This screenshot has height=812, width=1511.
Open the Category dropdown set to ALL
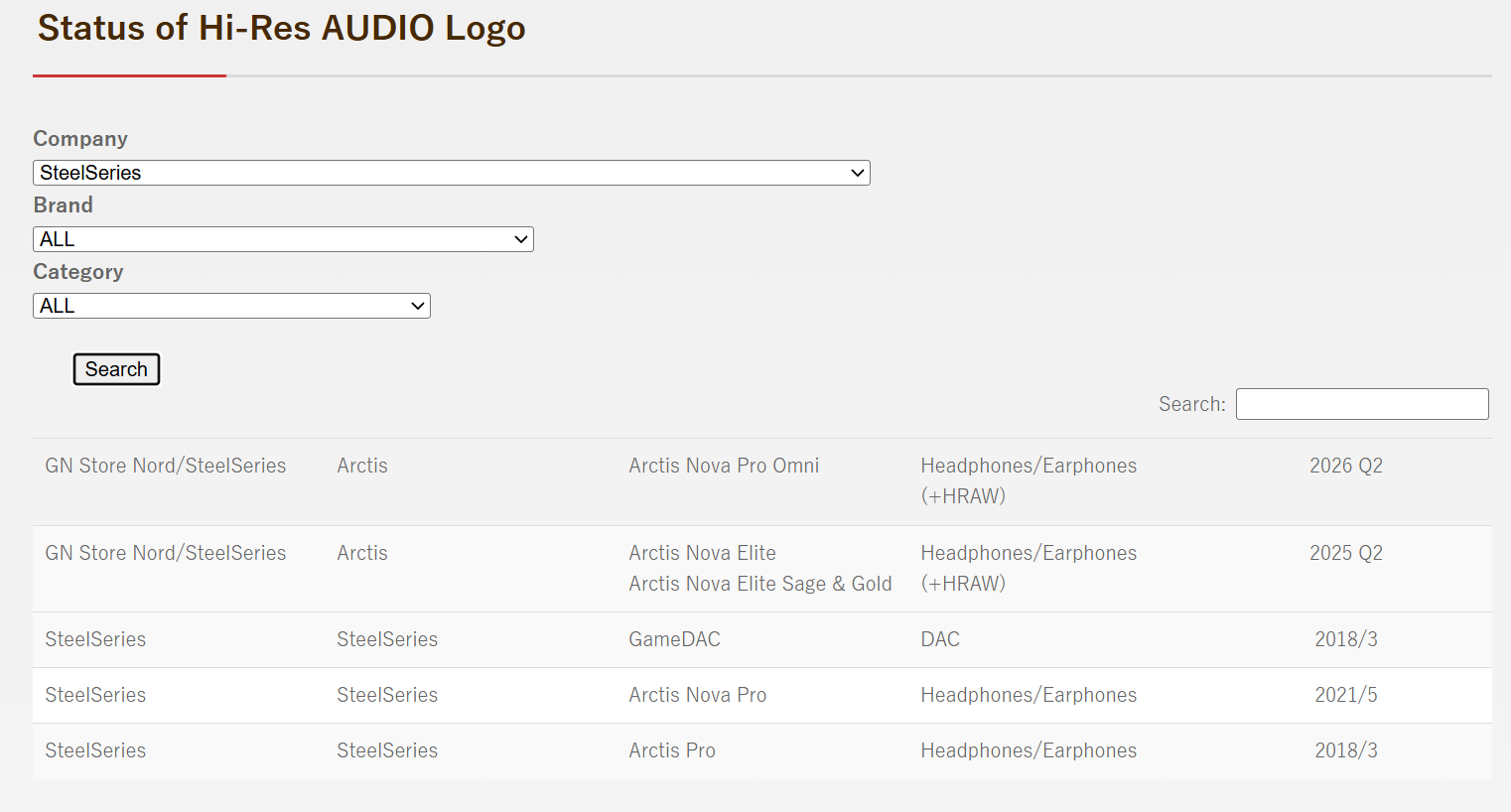pos(231,306)
